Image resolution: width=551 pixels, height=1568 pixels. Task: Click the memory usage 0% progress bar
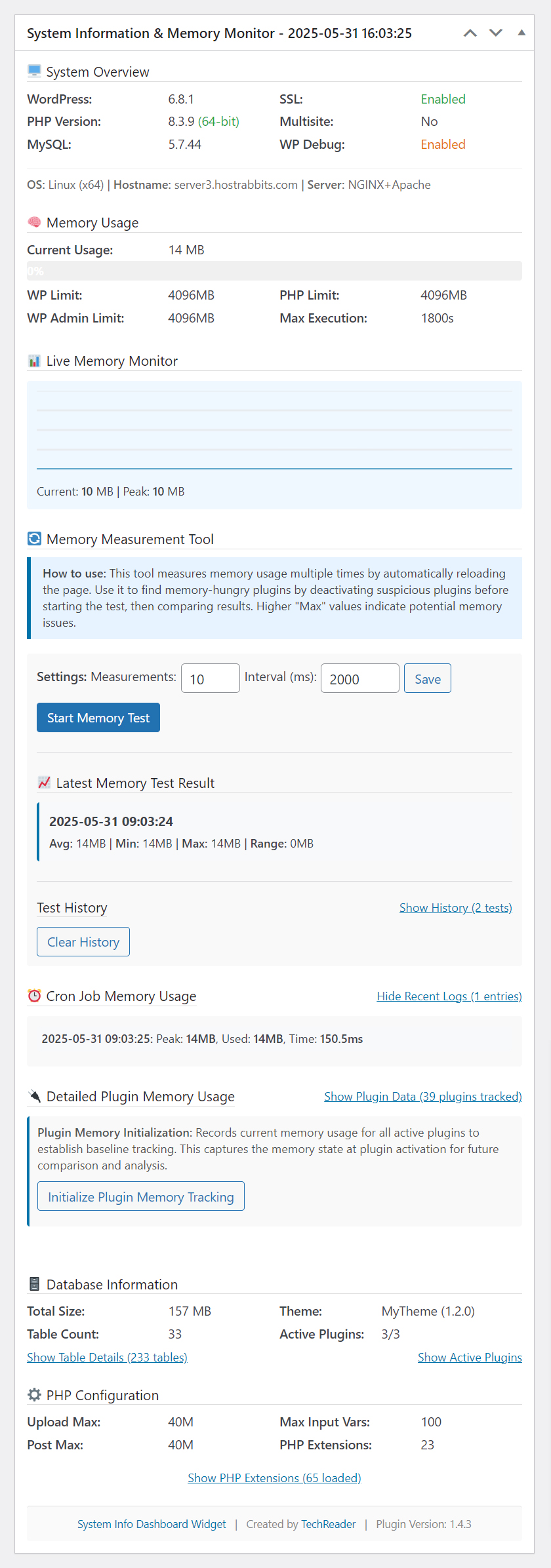[x=274, y=271]
